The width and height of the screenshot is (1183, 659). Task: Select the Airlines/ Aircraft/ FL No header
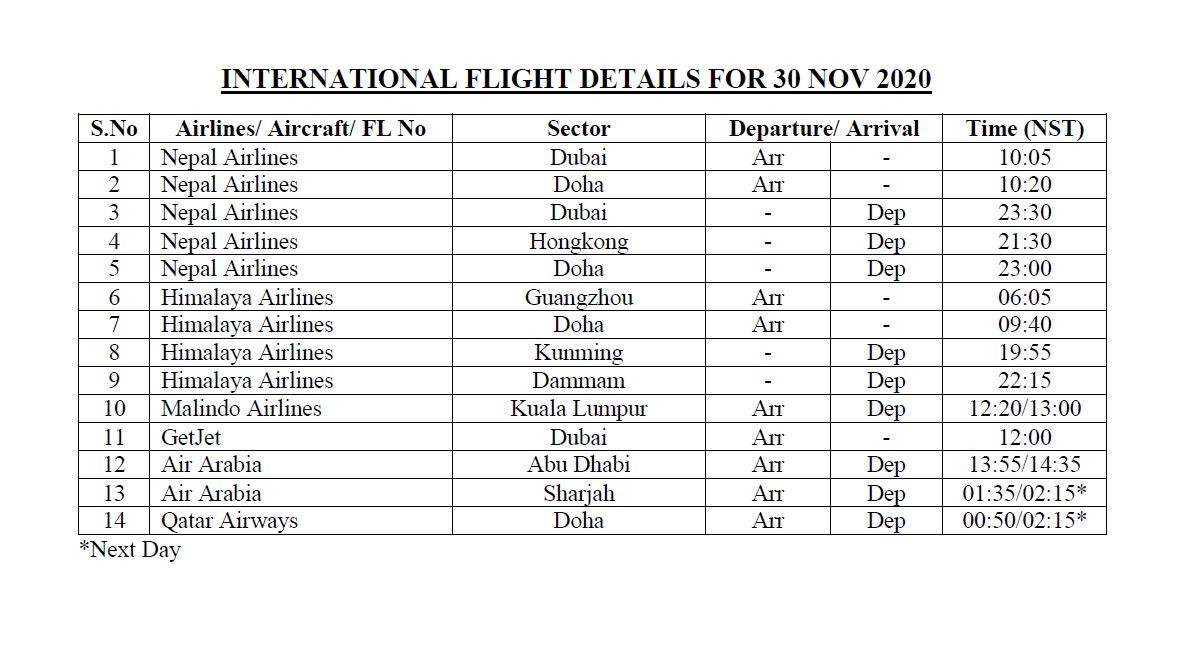(300, 129)
